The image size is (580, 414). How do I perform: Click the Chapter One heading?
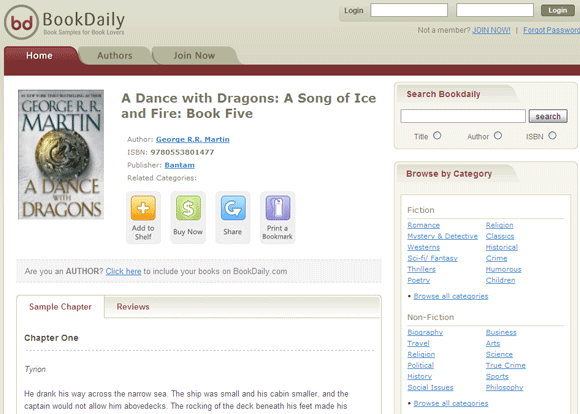(51, 338)
